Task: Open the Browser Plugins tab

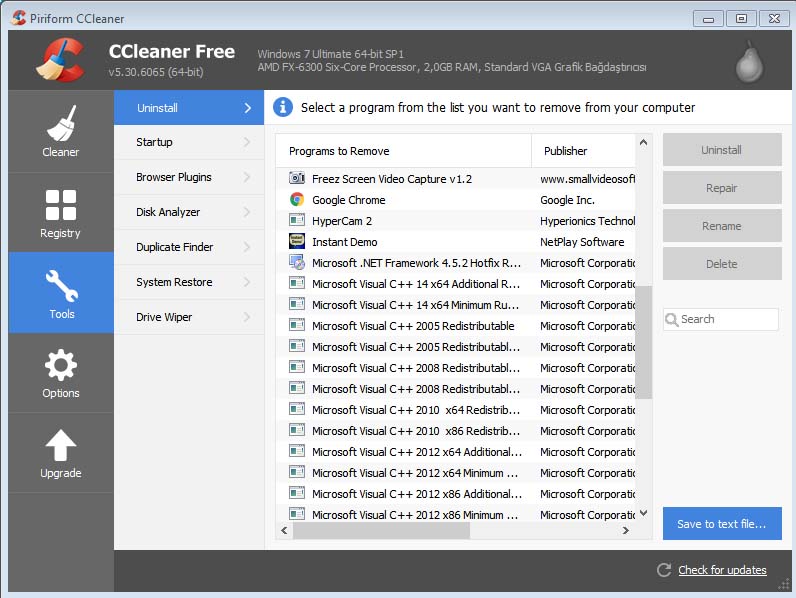Action: tap(189, 177)
